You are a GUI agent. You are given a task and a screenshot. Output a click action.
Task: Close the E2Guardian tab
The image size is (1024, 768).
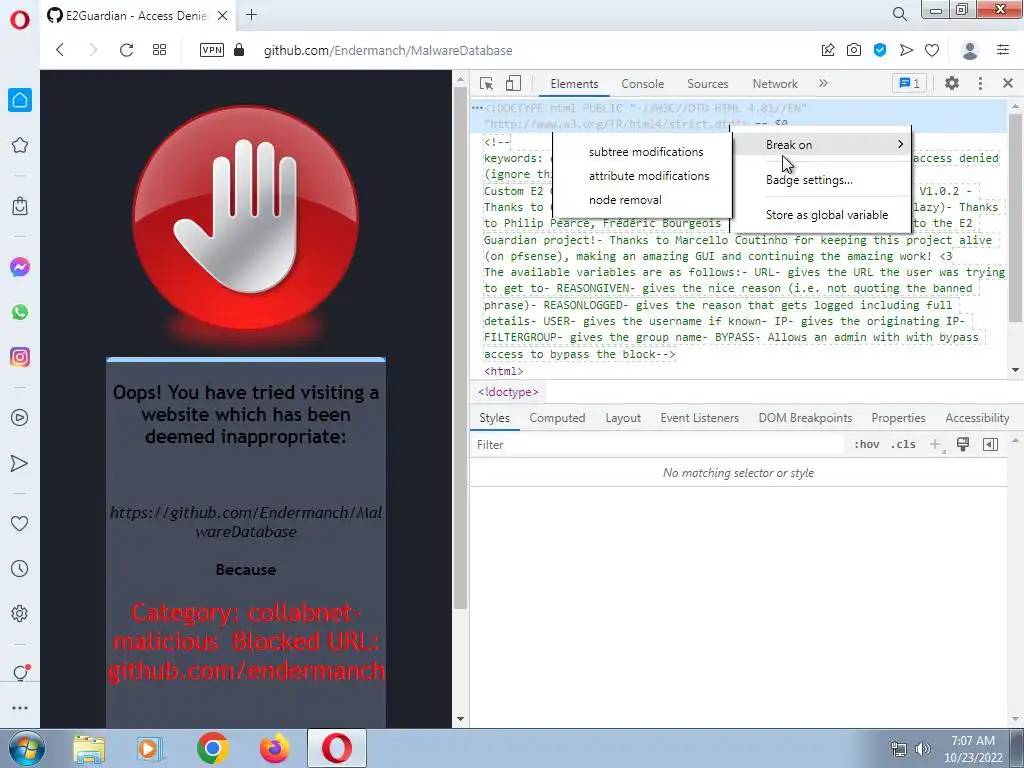coord(222,16)
